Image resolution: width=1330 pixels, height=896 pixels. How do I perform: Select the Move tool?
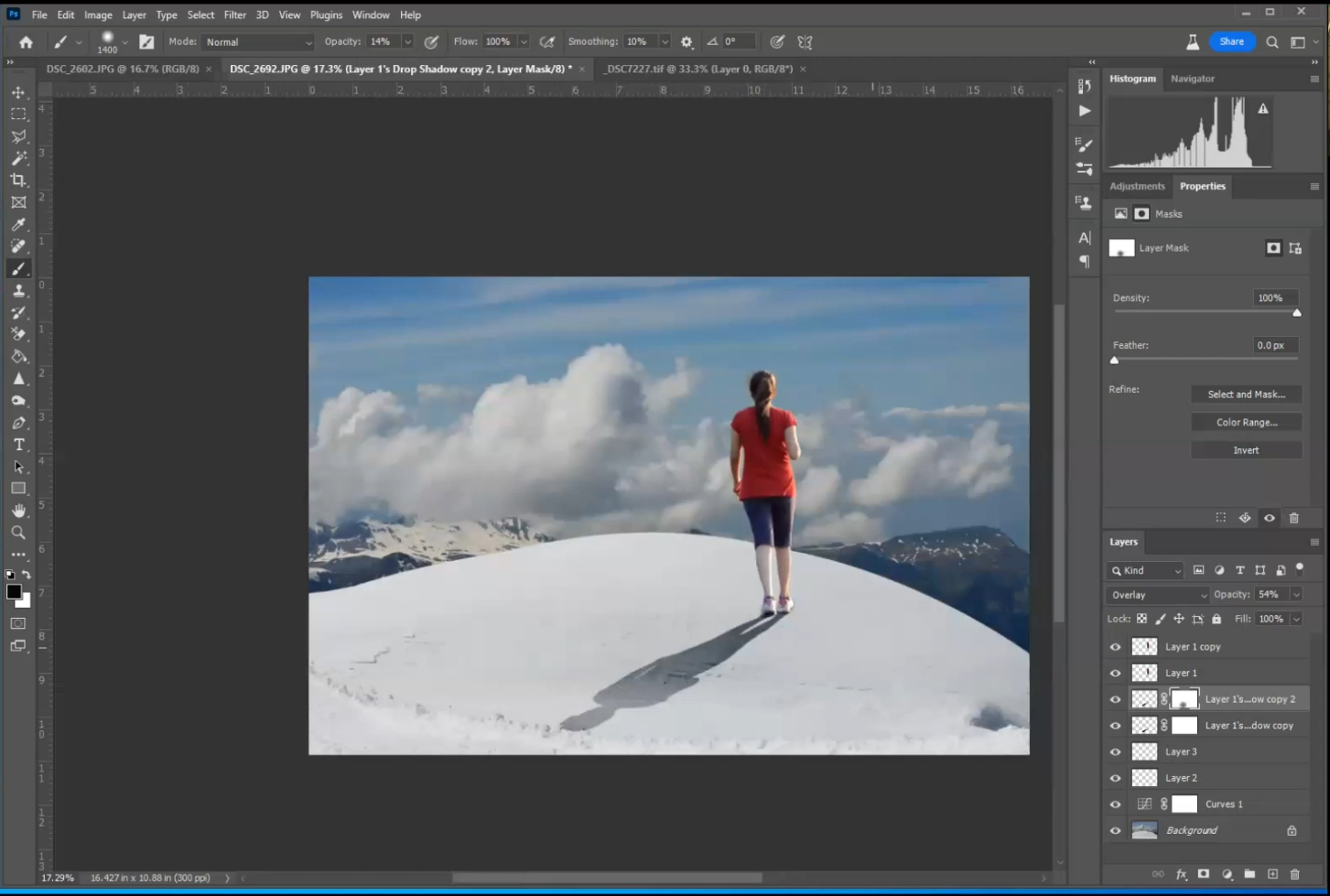coord(18,92)
